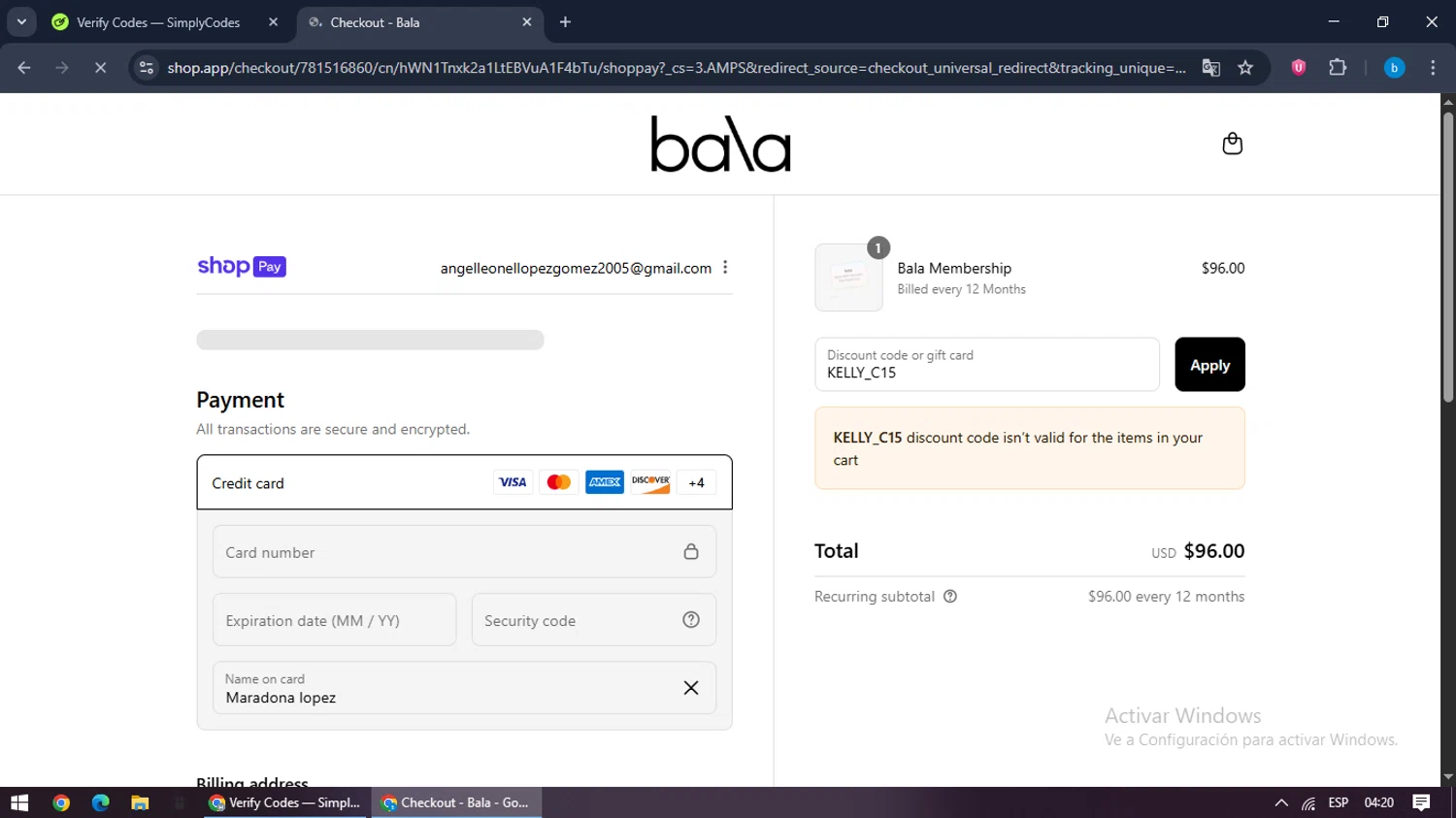View site information icon in address bar
Viewport: 1456px width, 818px height.
pos(147,68)
